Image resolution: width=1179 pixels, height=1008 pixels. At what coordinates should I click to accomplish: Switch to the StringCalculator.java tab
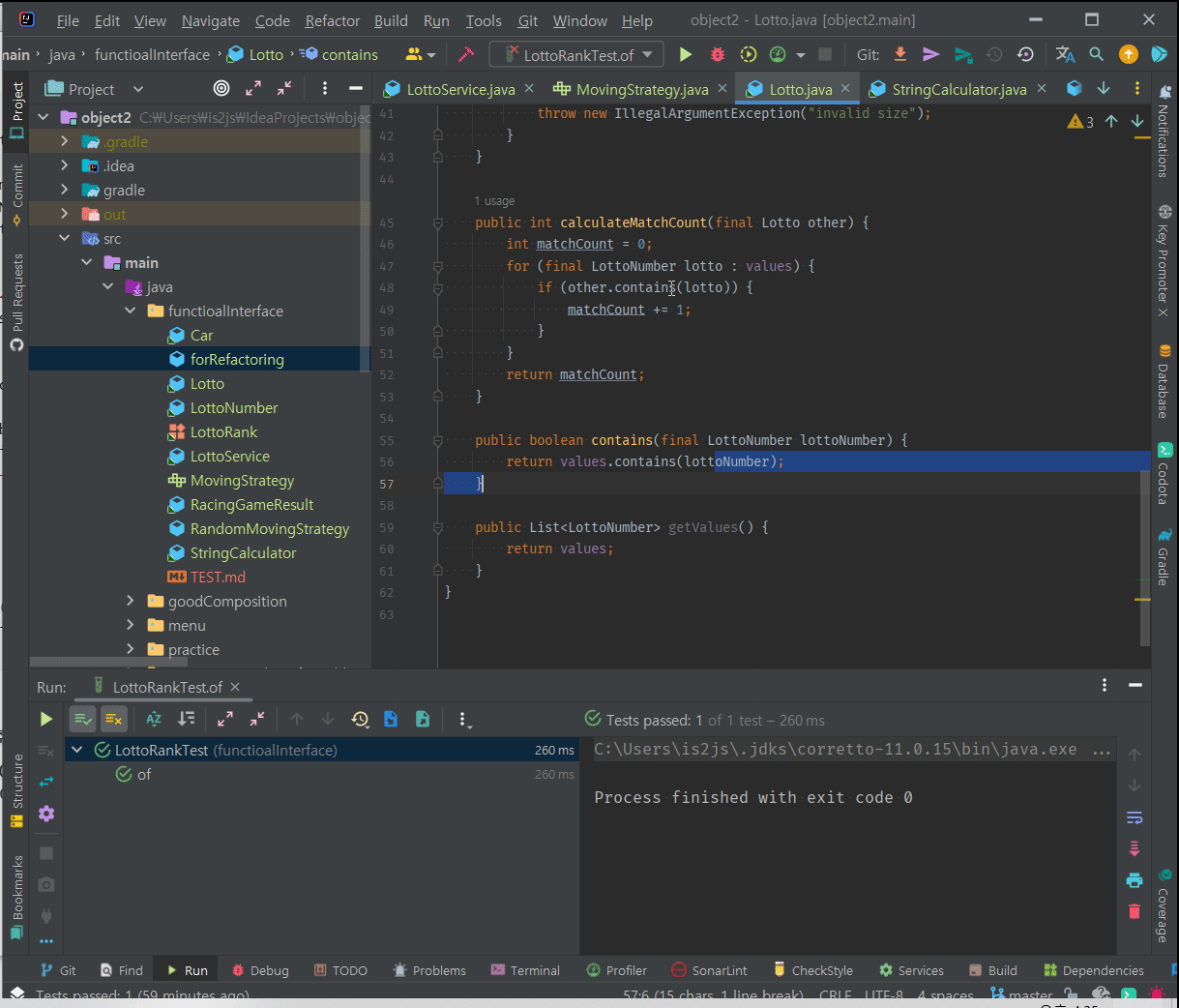point(958,89)
